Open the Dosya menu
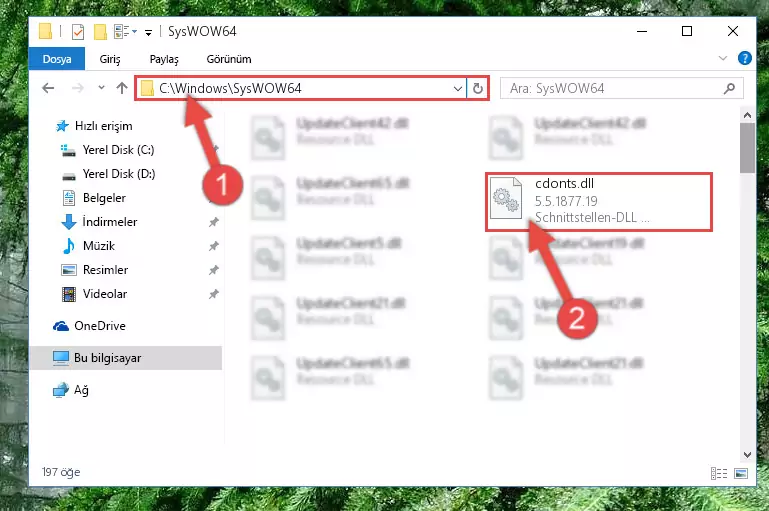The height and width of the screenshot is (511, 769). click(x=57, y=59)
